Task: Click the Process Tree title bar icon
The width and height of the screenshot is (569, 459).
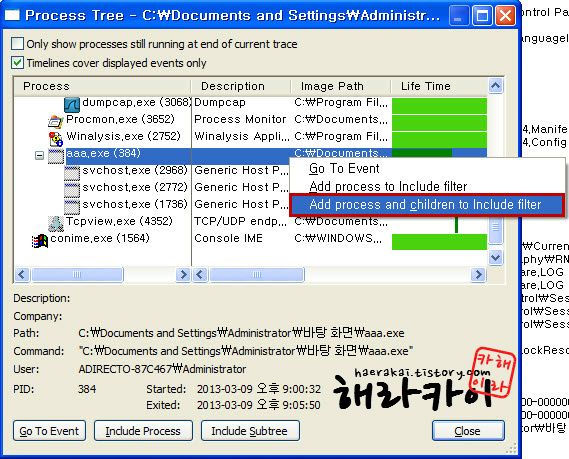Action: point(12,15)
